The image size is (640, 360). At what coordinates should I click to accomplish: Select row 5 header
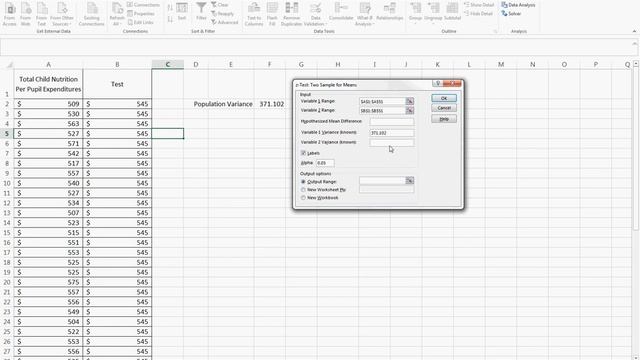[7, 134]
